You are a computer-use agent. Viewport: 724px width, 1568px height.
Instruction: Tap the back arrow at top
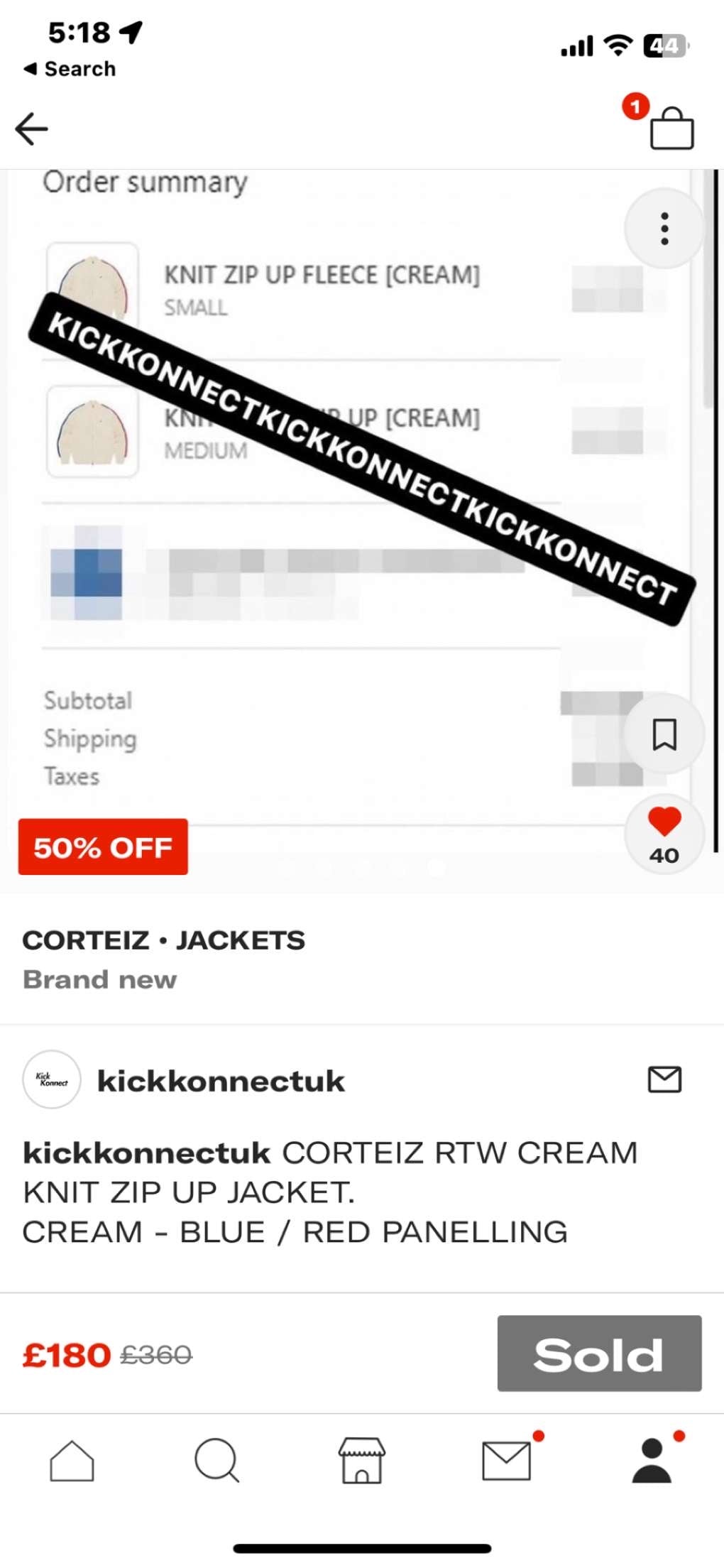[x=32, y=129]
